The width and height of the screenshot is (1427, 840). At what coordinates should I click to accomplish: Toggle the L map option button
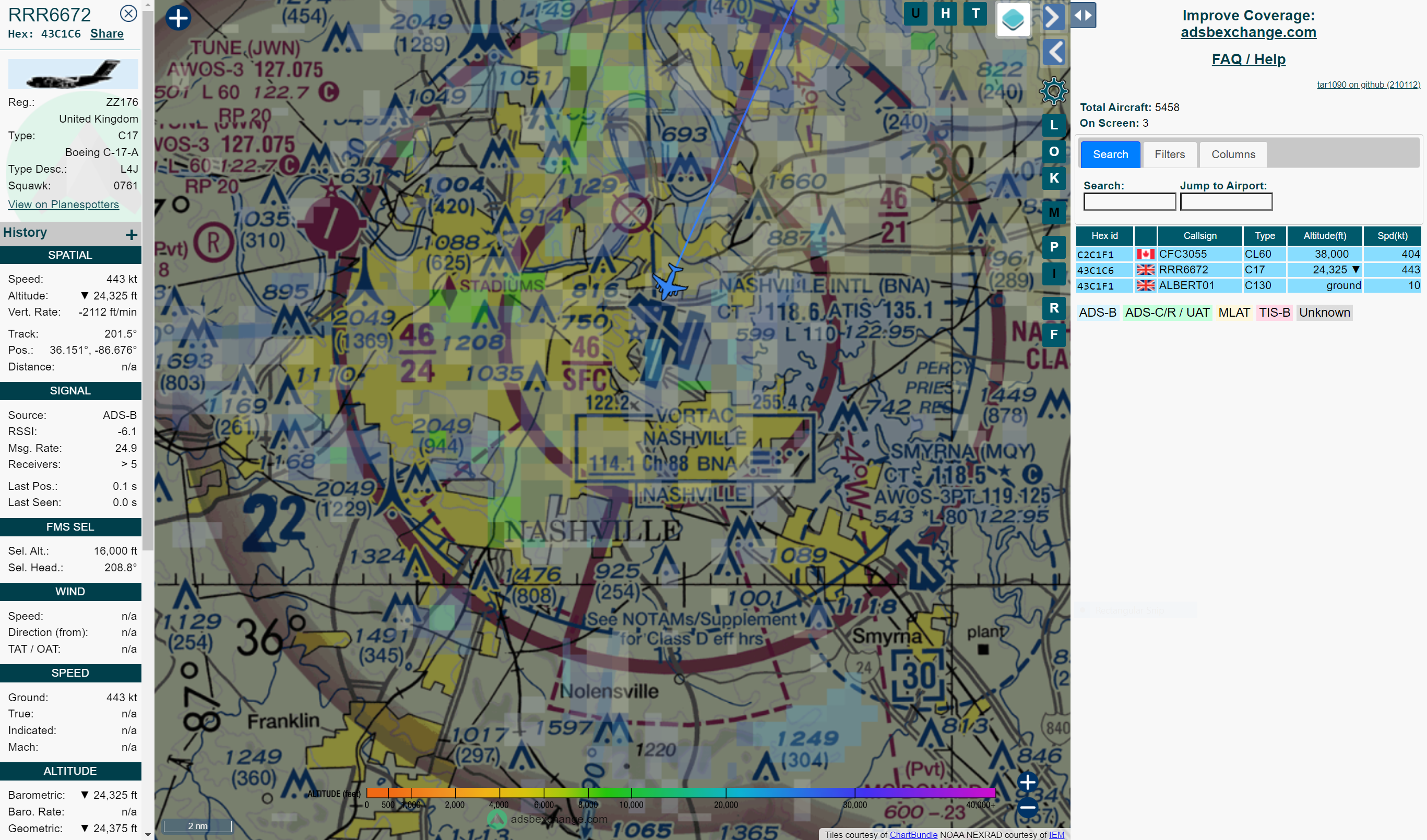pos(1054,125)
